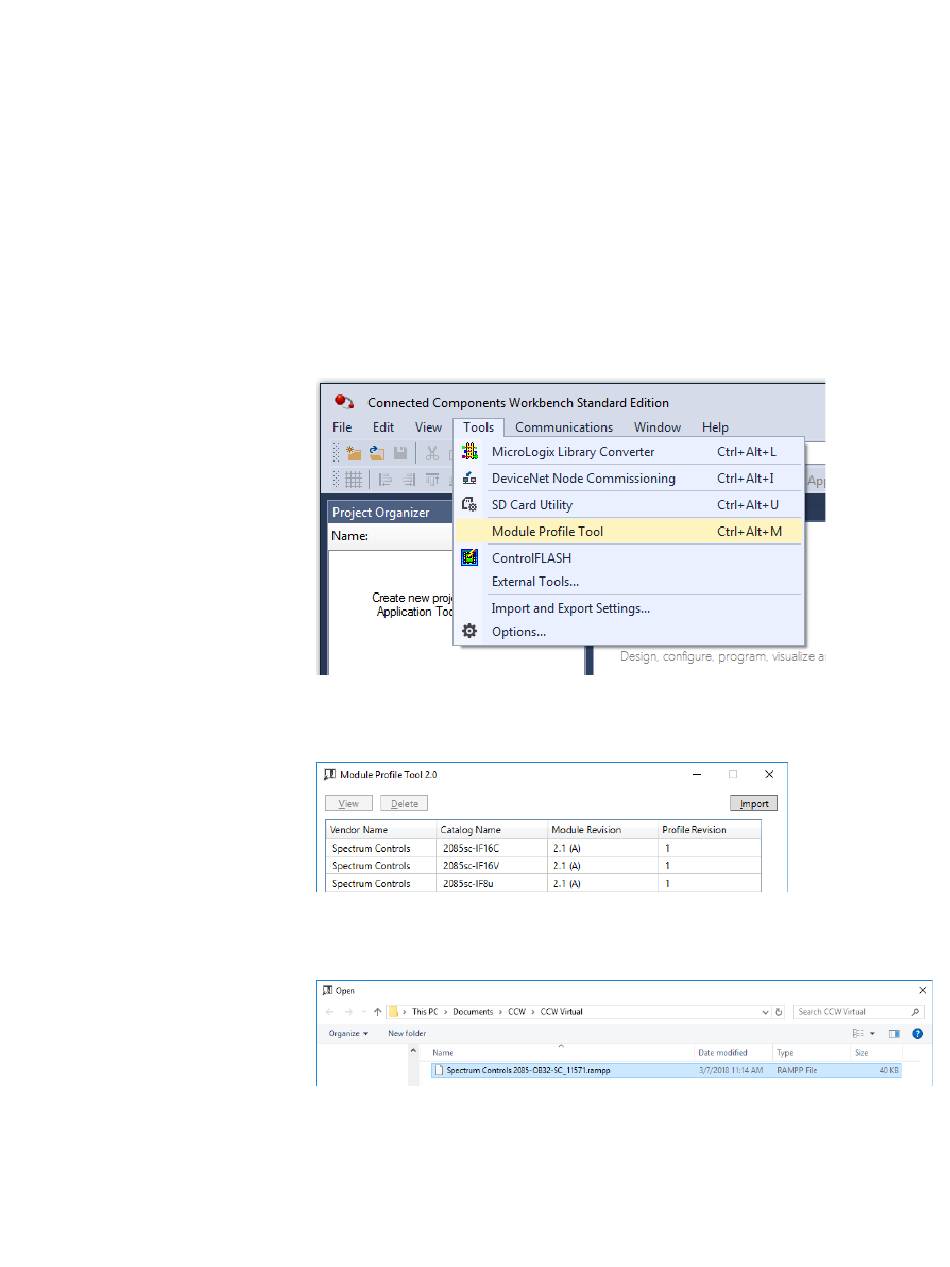Expand the Organize dropdown
The image size is (950, 1267).
coord(348,1034)
